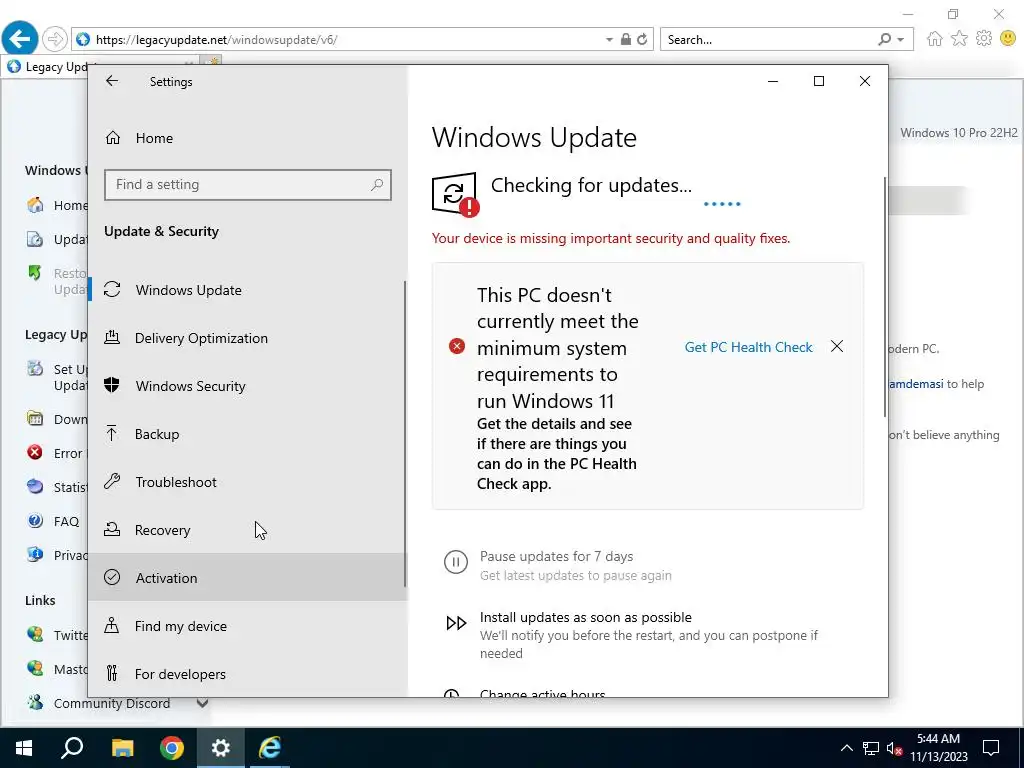The width and height of the screenshot is (1024, 768).
Task: Click Internet Explorer forward button
Action: (x=55, y=39)
